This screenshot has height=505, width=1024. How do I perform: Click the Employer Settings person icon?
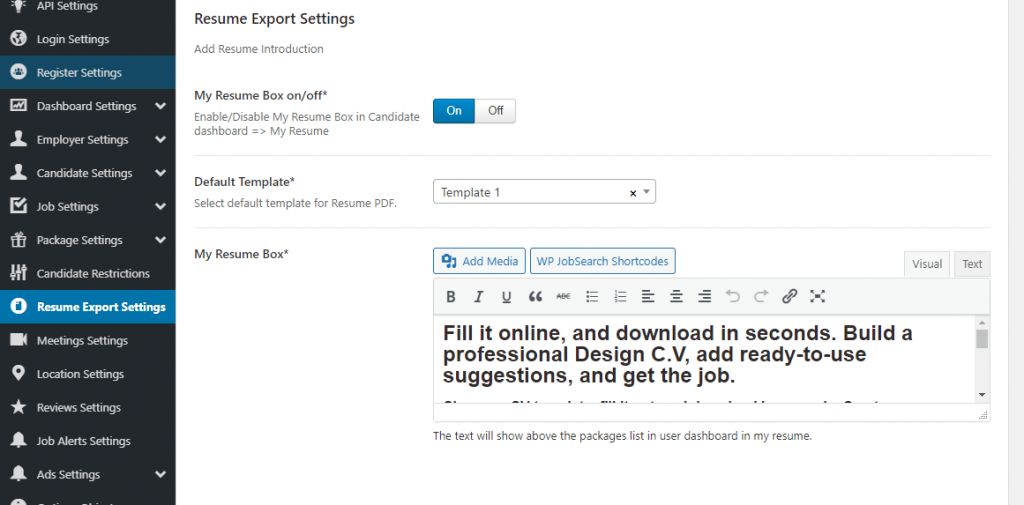click(x=18, y=139)
